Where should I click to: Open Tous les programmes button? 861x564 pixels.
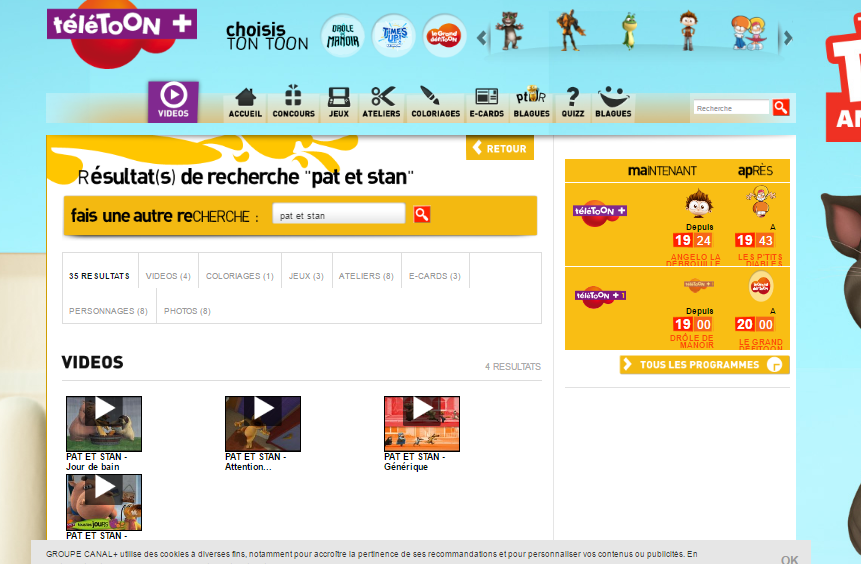(x=705, y=365)
